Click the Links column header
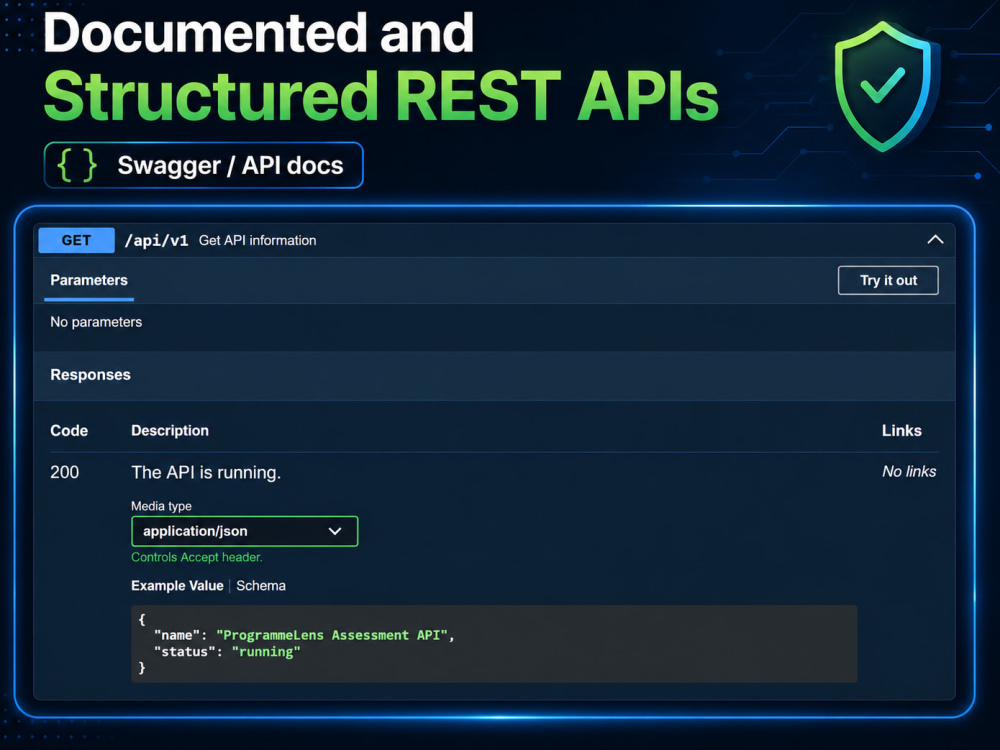The width and height of the screenshot is (1000, 750). click(902, 430)
